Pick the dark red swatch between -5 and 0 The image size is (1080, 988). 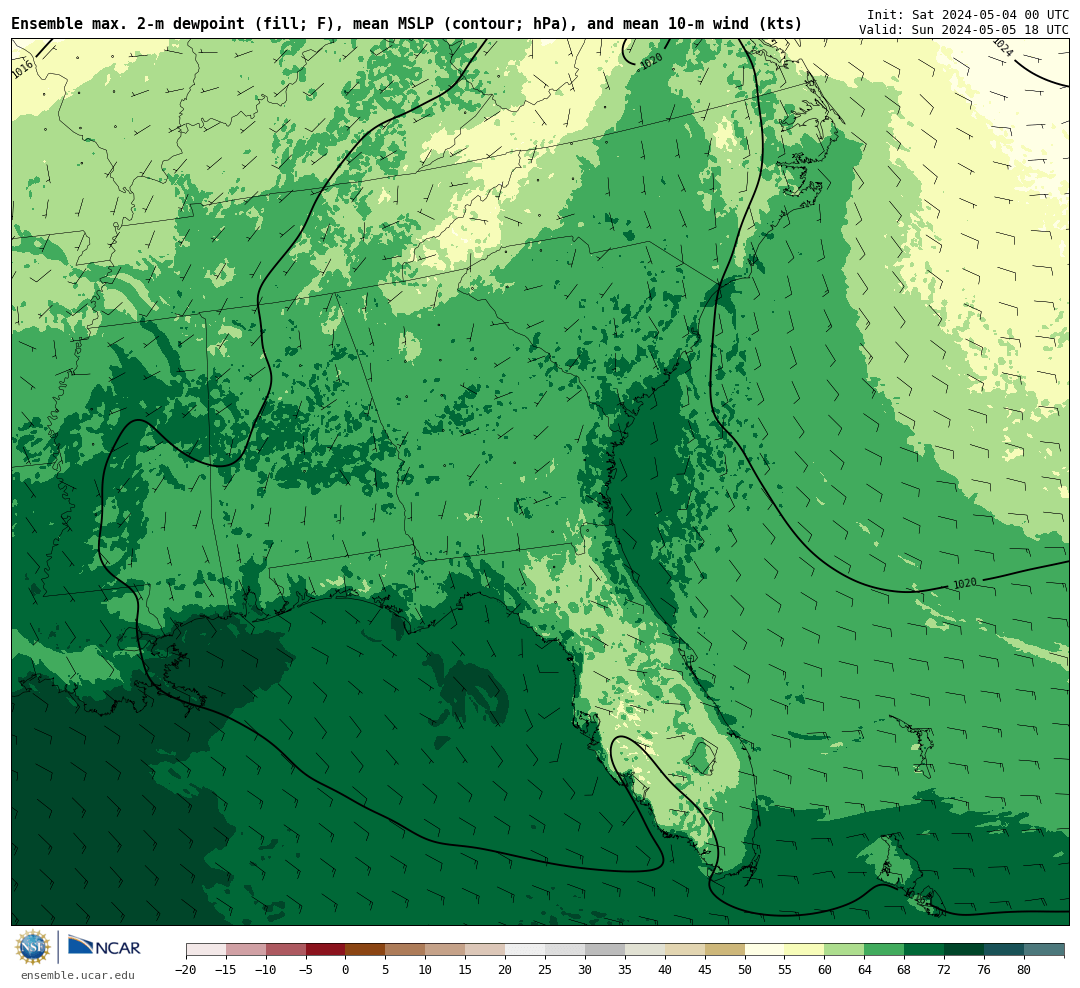click(x=326, y=950)
